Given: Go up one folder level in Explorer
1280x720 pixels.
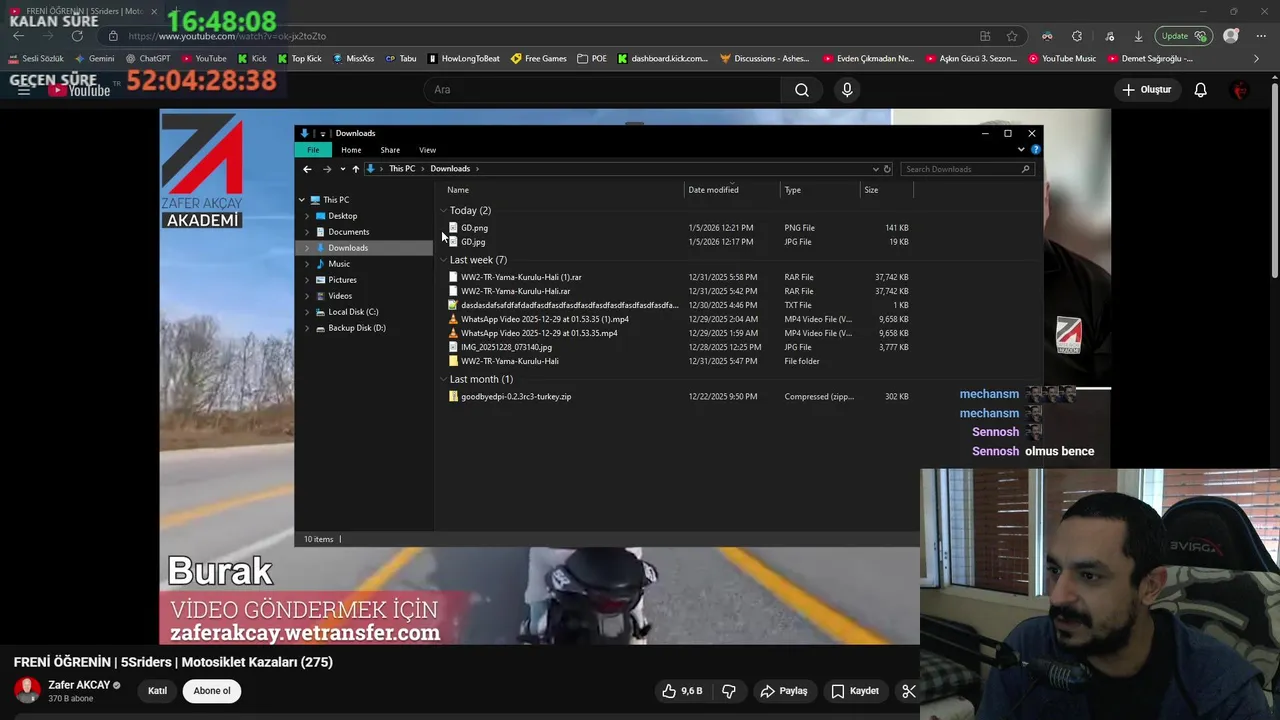Looking at the screenshot, I should [355, 169].
